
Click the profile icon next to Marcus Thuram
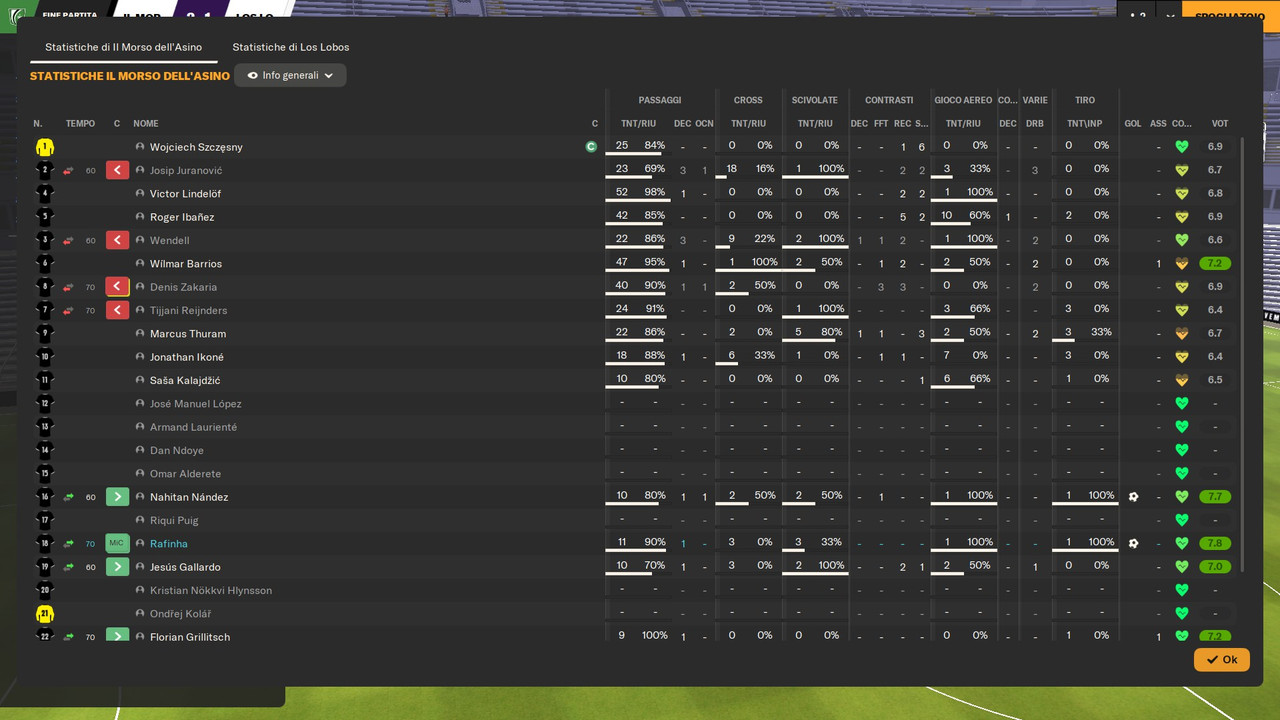pyautogui.click(x=140, y=334)
